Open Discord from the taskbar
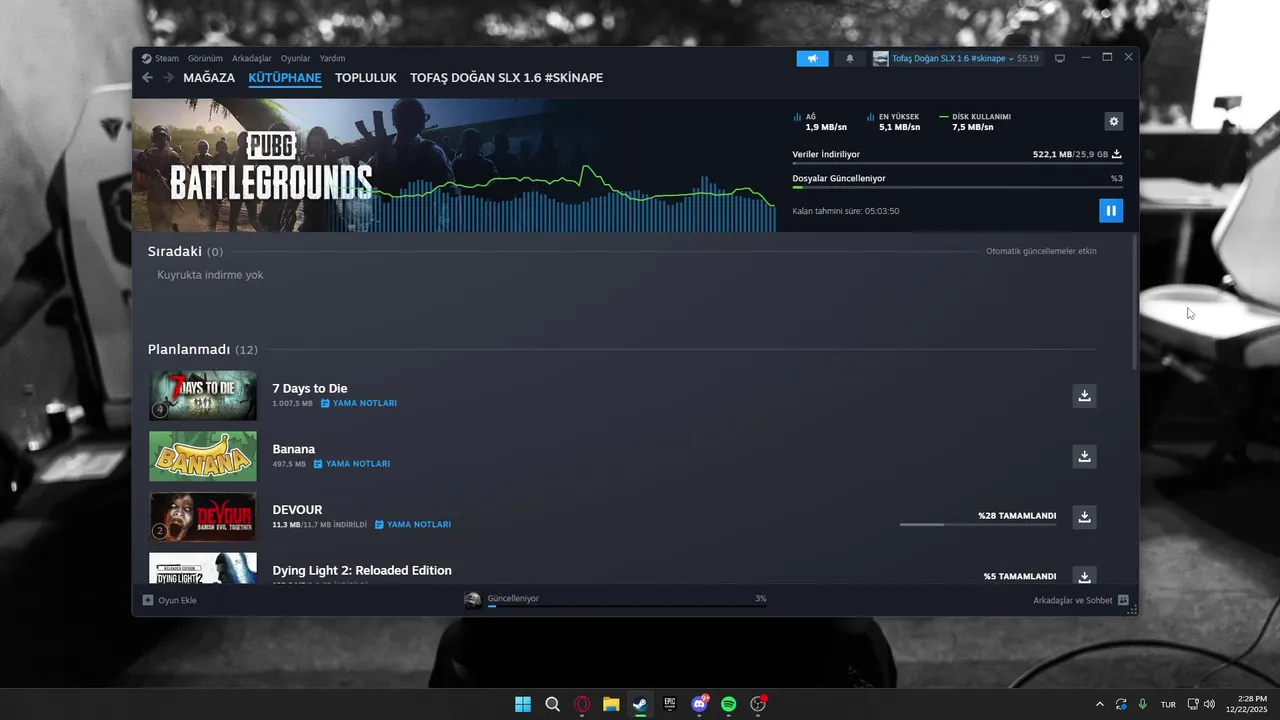 pyautogui.click(x=700, y=704)
